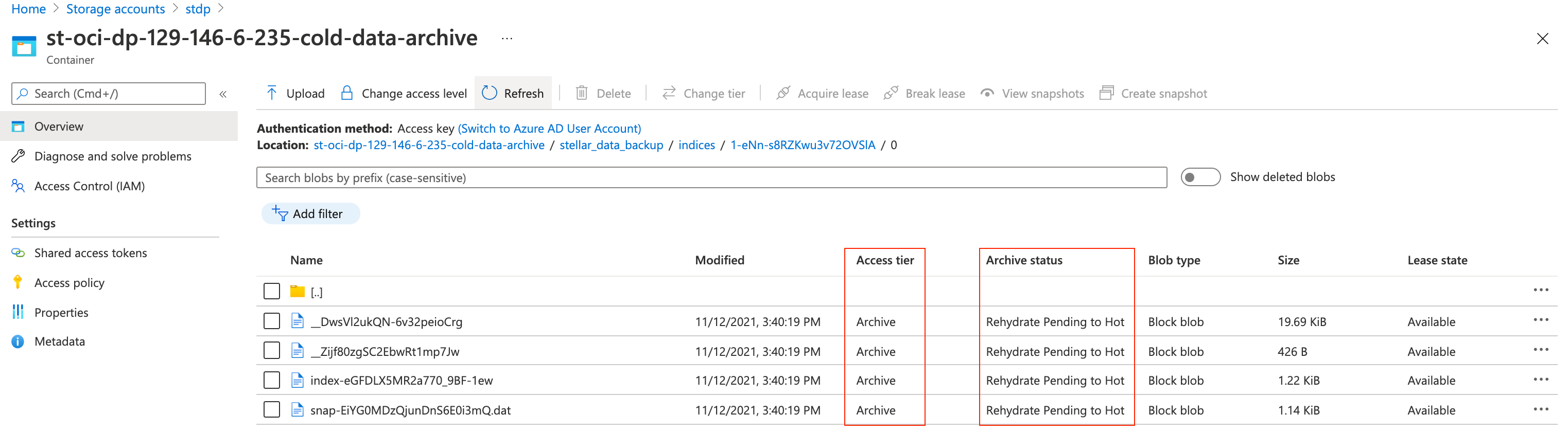The height and width of the screenshot is (432, 1568).
Task: Open the more options ellipsis beside container title
Action: click(507, 39)
